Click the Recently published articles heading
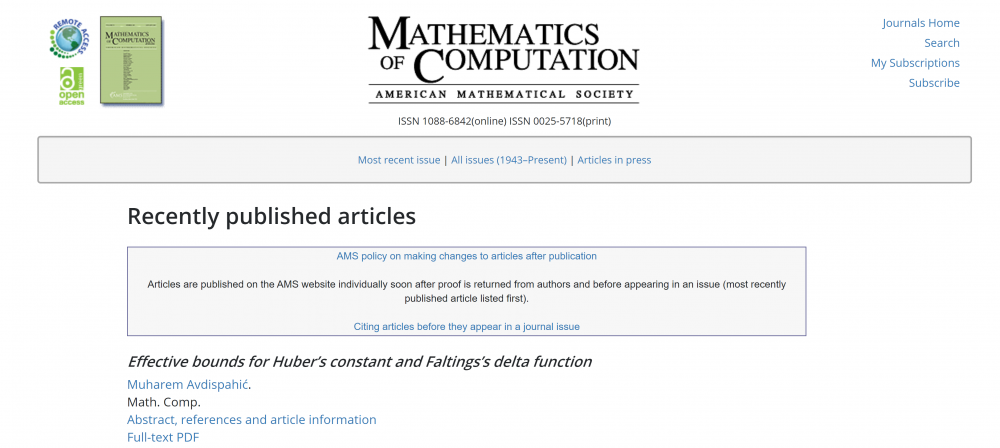Viewport: 1000px width, 448px height. coord(271,216)
